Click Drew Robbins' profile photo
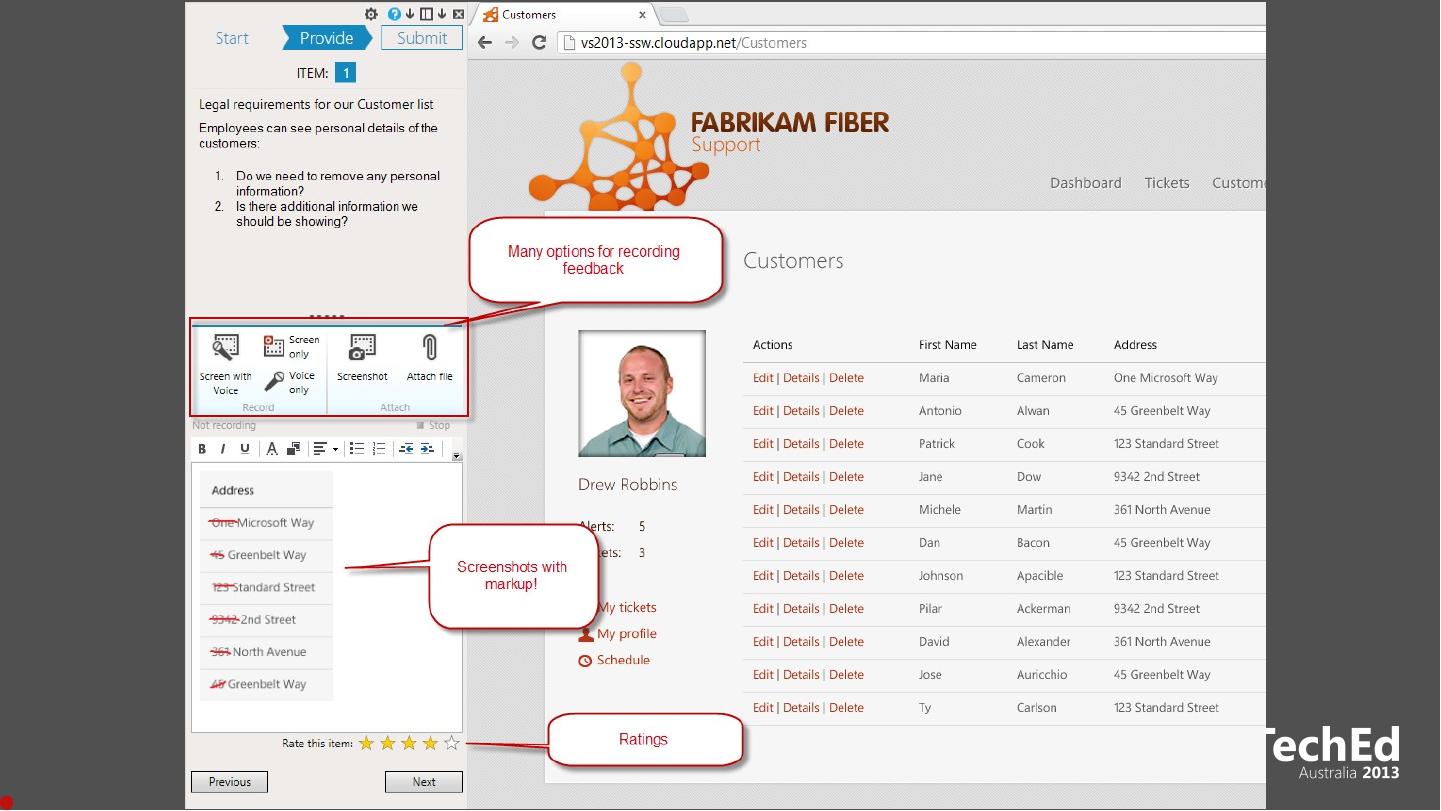Screen dimensions: 1441x811 pos(642,393)
